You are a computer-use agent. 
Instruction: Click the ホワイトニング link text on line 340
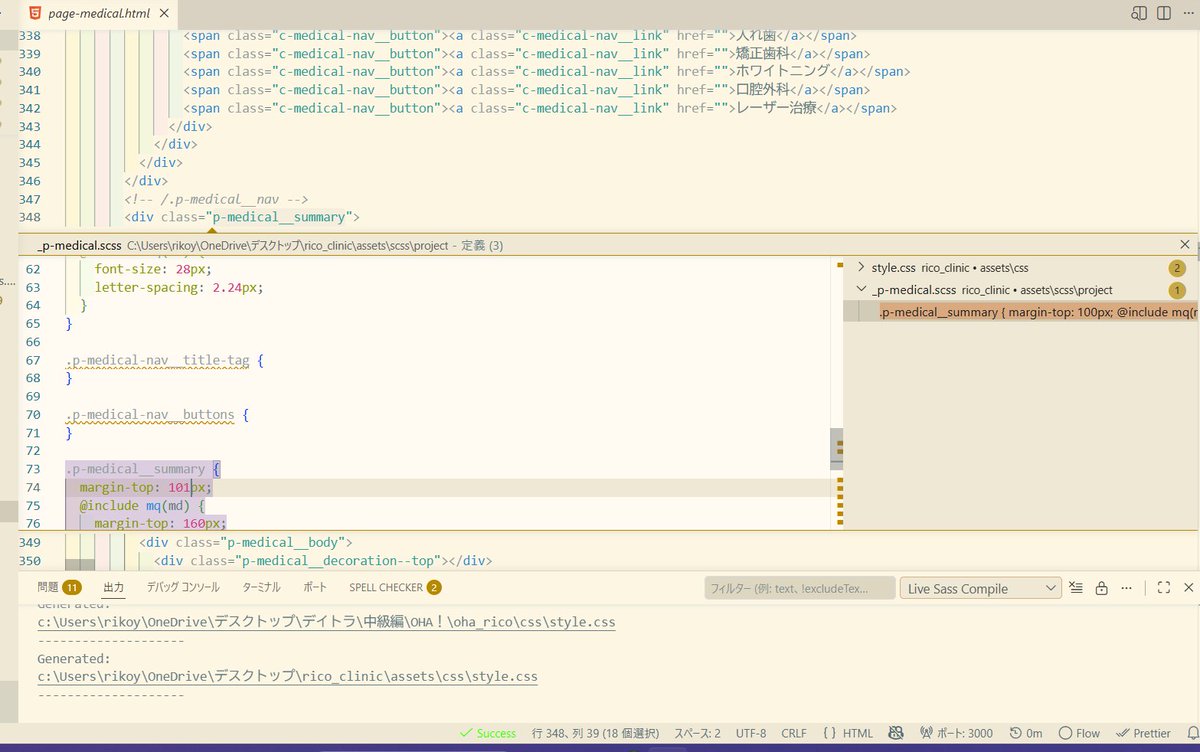pyautogui.click(x=783, y=71)
